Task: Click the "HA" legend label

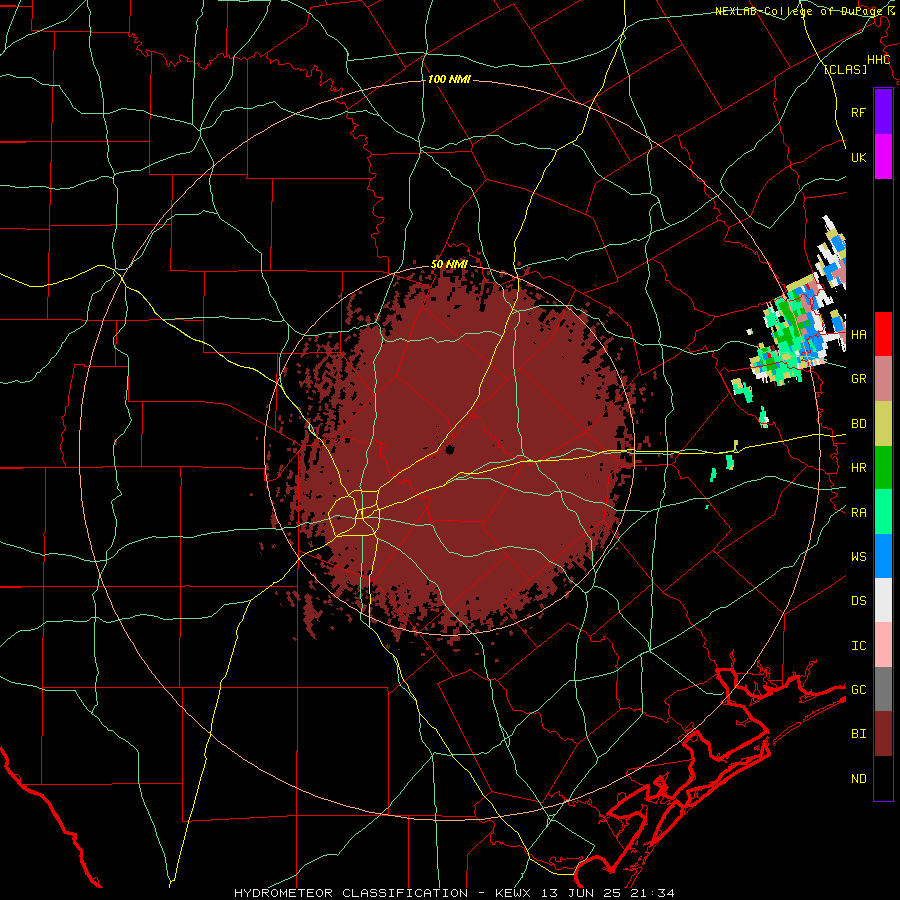Action: coord(858,334)
